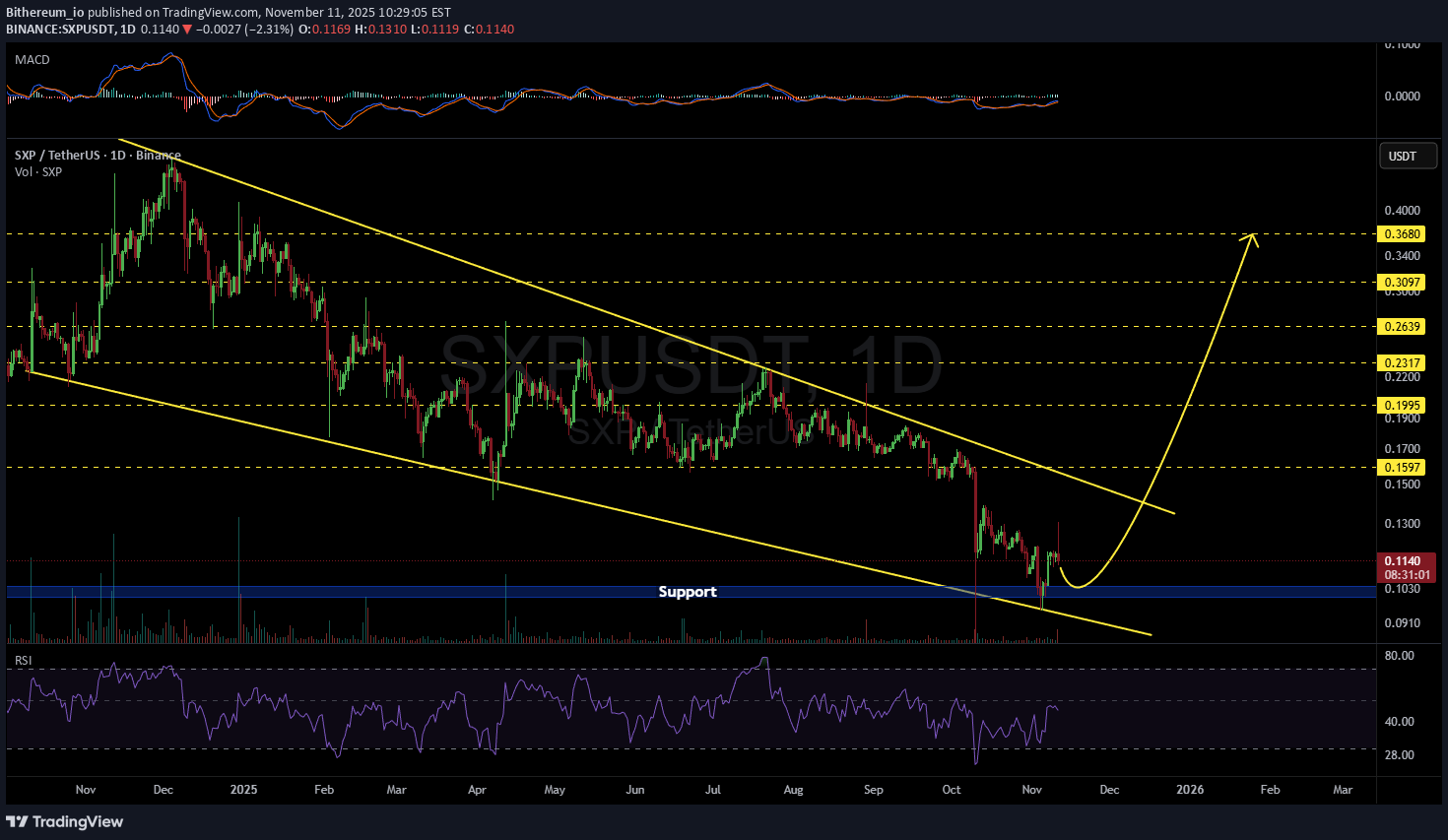
Task: Click the current price 0.1140 label
Action: coord(1402,561)
